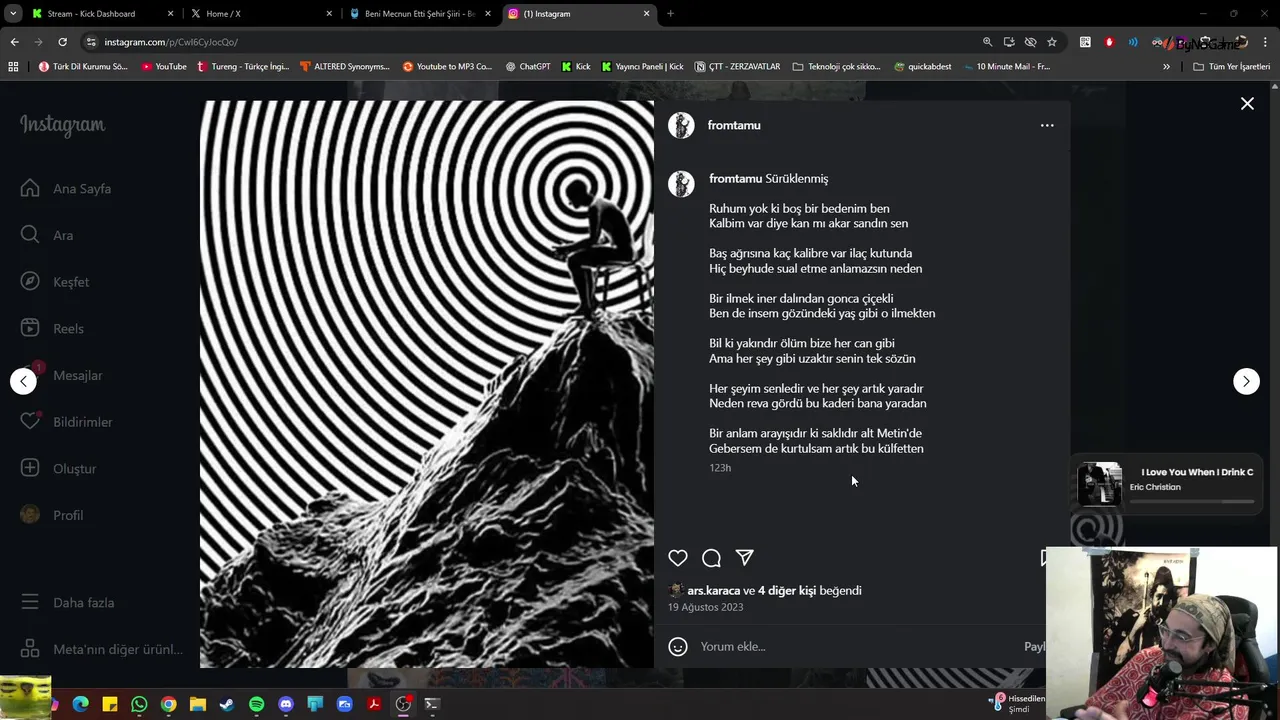The width and height of the screenshot is (1280, 720).
Task: Open Discord from taskbar
Action: coord(286,704)
